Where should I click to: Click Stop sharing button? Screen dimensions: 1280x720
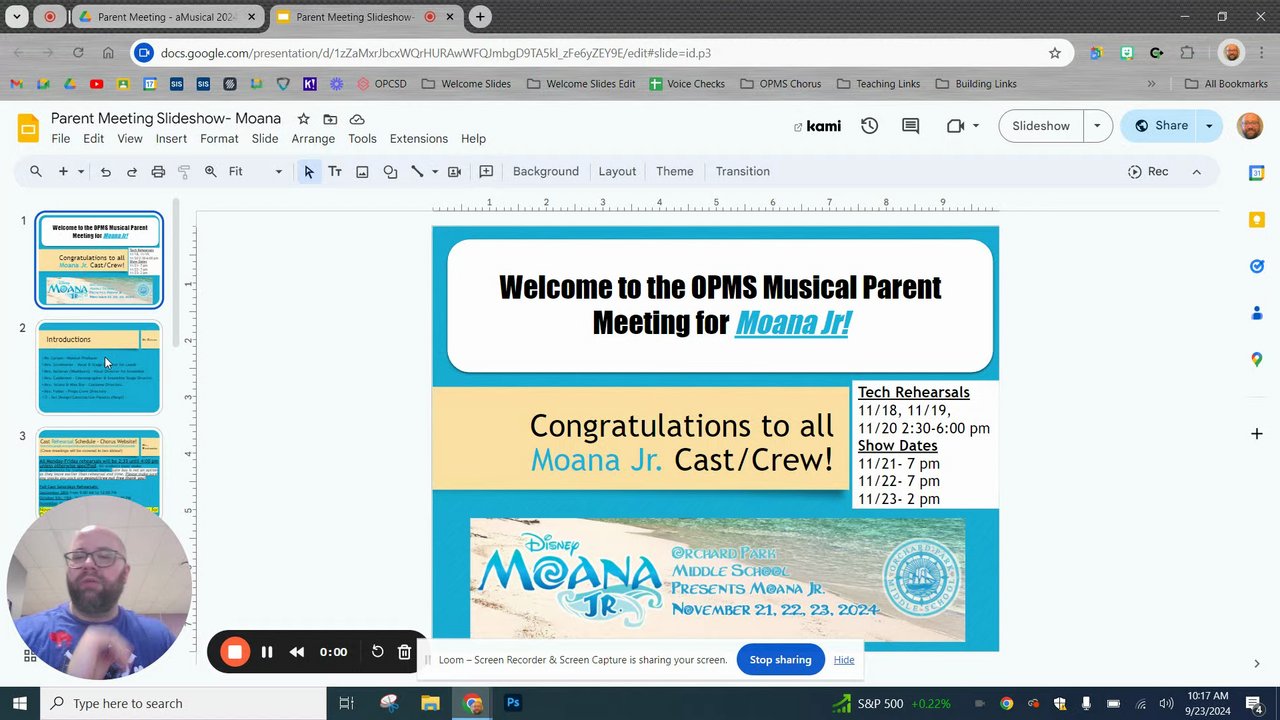(780, 660)
